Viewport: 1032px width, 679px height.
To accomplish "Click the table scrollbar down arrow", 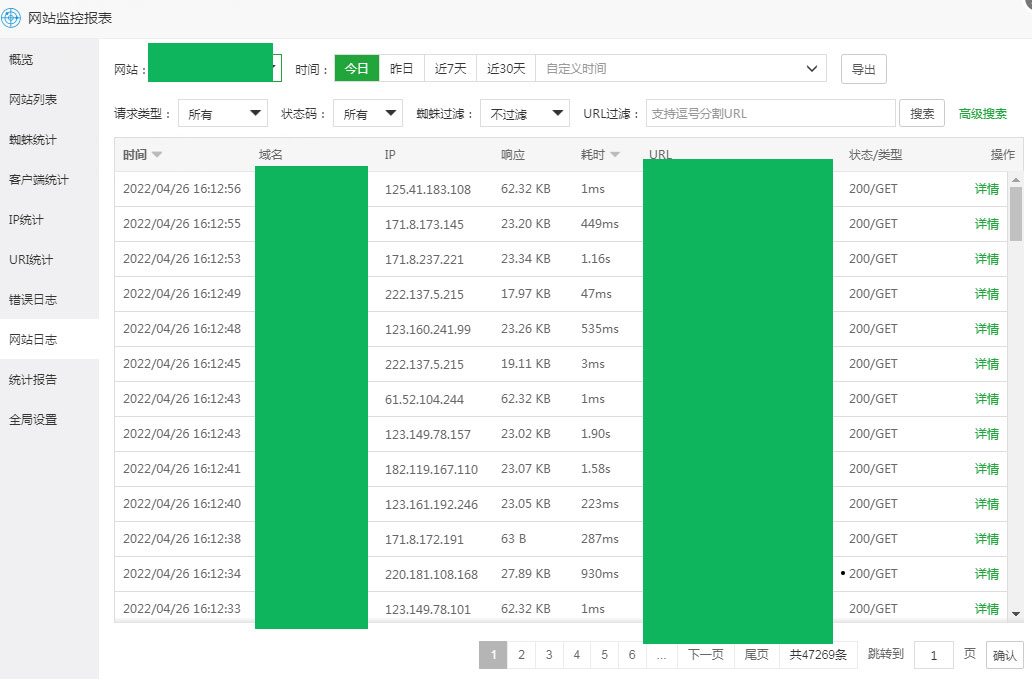I will (1016, 614).
